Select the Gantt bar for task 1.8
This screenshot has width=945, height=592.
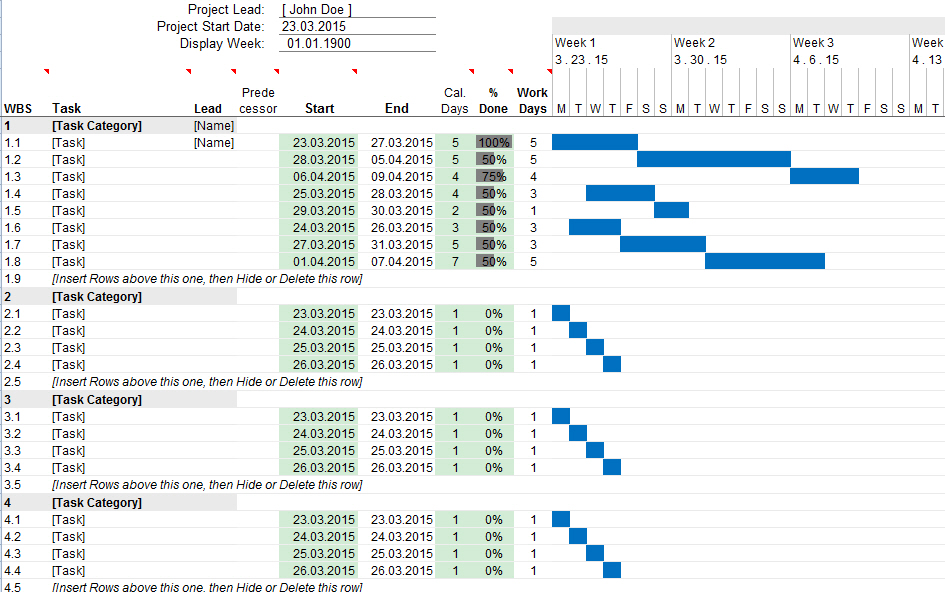[764, 261]
